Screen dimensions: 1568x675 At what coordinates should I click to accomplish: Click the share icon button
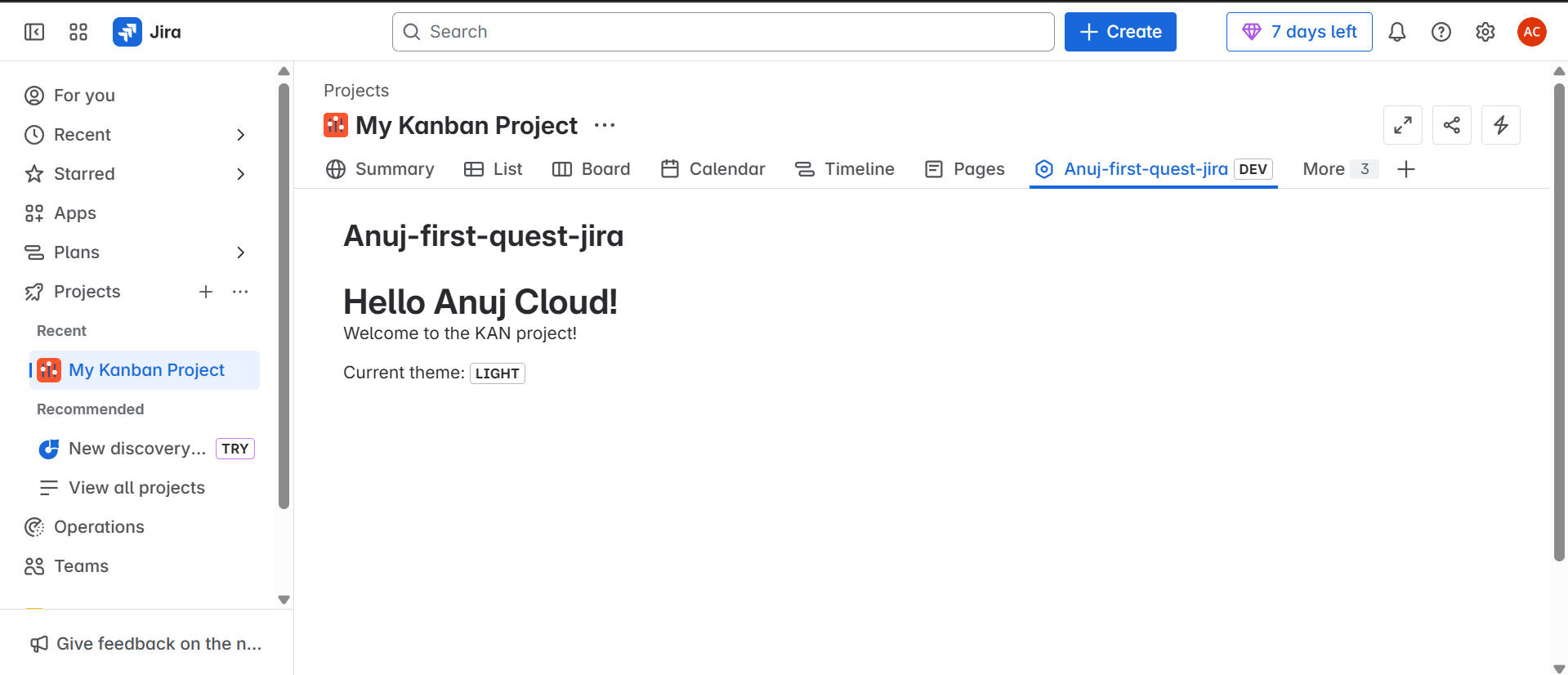click(1452, 125)
